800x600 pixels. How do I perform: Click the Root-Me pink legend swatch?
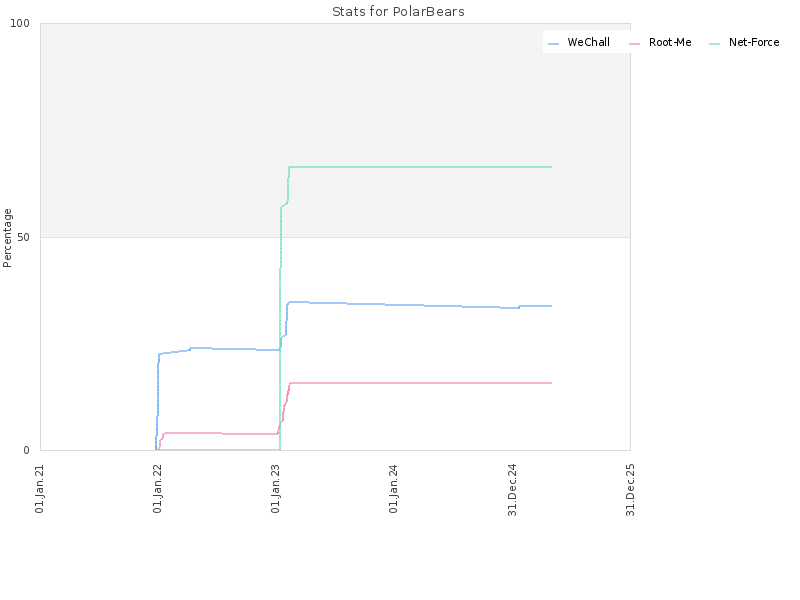[634, 44]
